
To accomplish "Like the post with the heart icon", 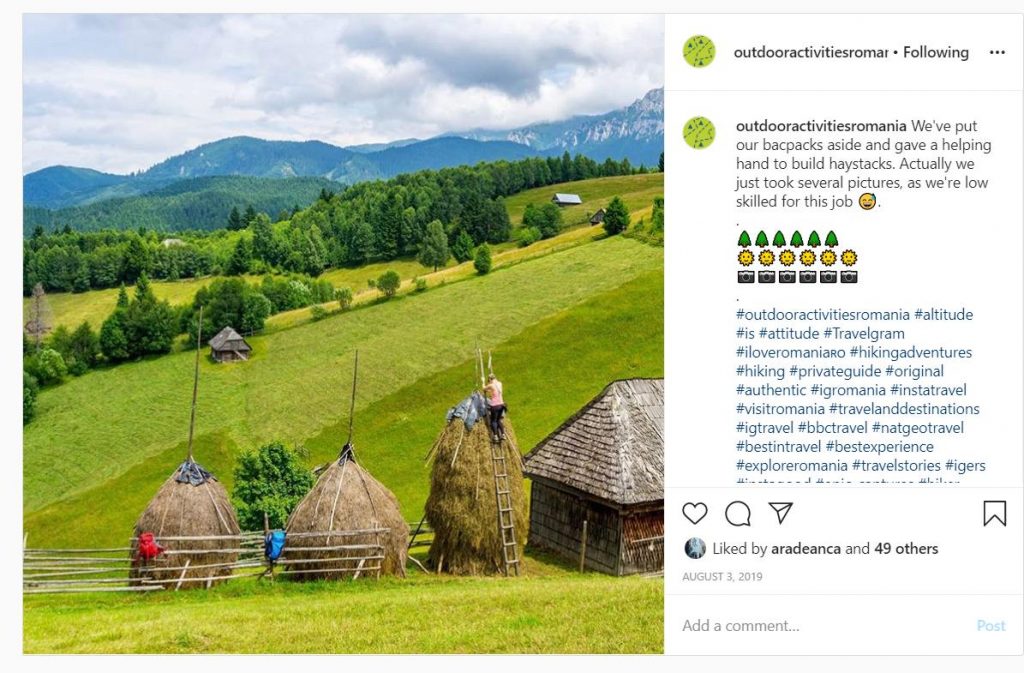I will point(695,514).
